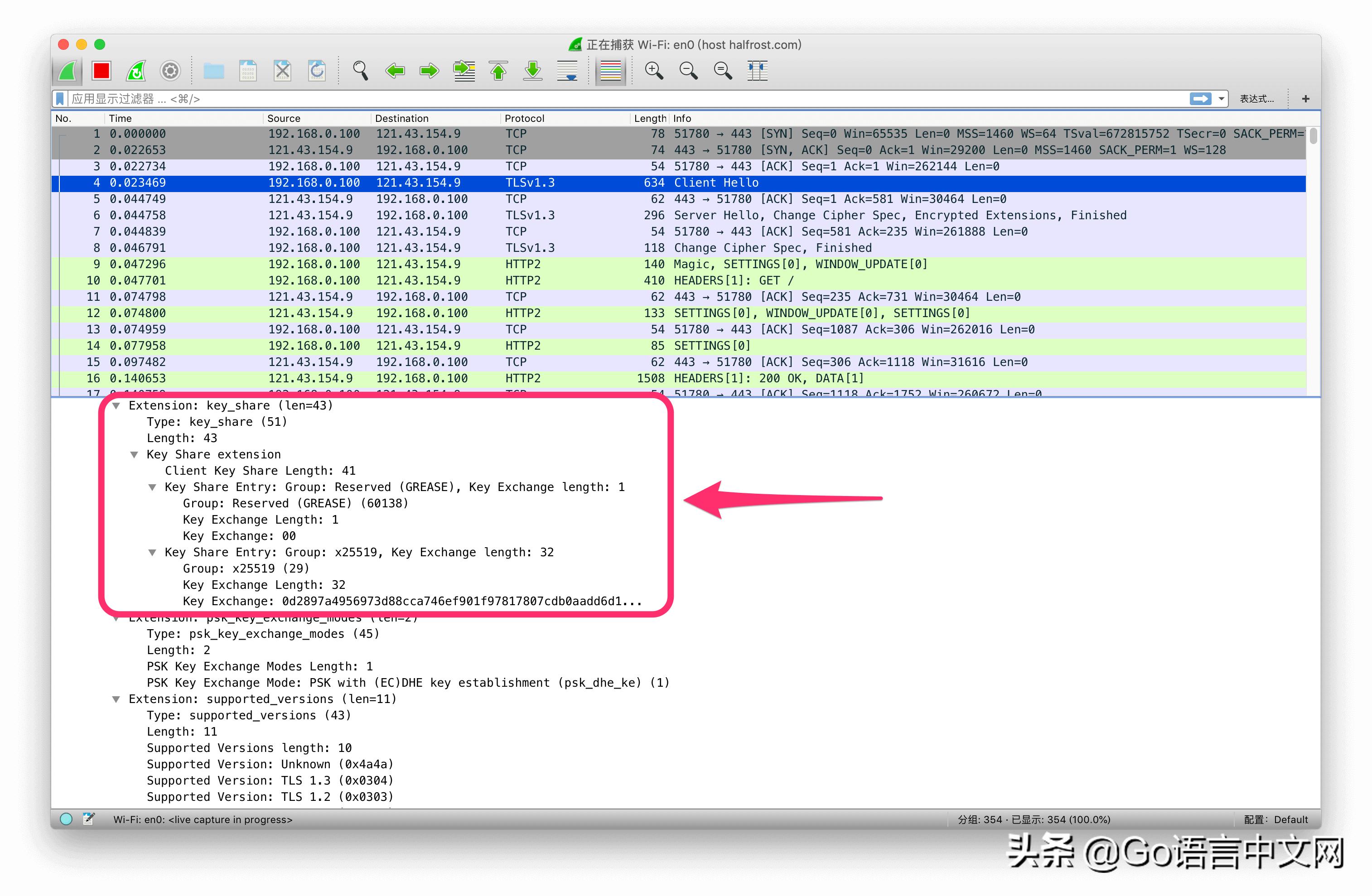This screenshot has height=896, width=1372.
Task: Add a filter button with plus
Action: pyautogui.click(x=1306, y=99)
